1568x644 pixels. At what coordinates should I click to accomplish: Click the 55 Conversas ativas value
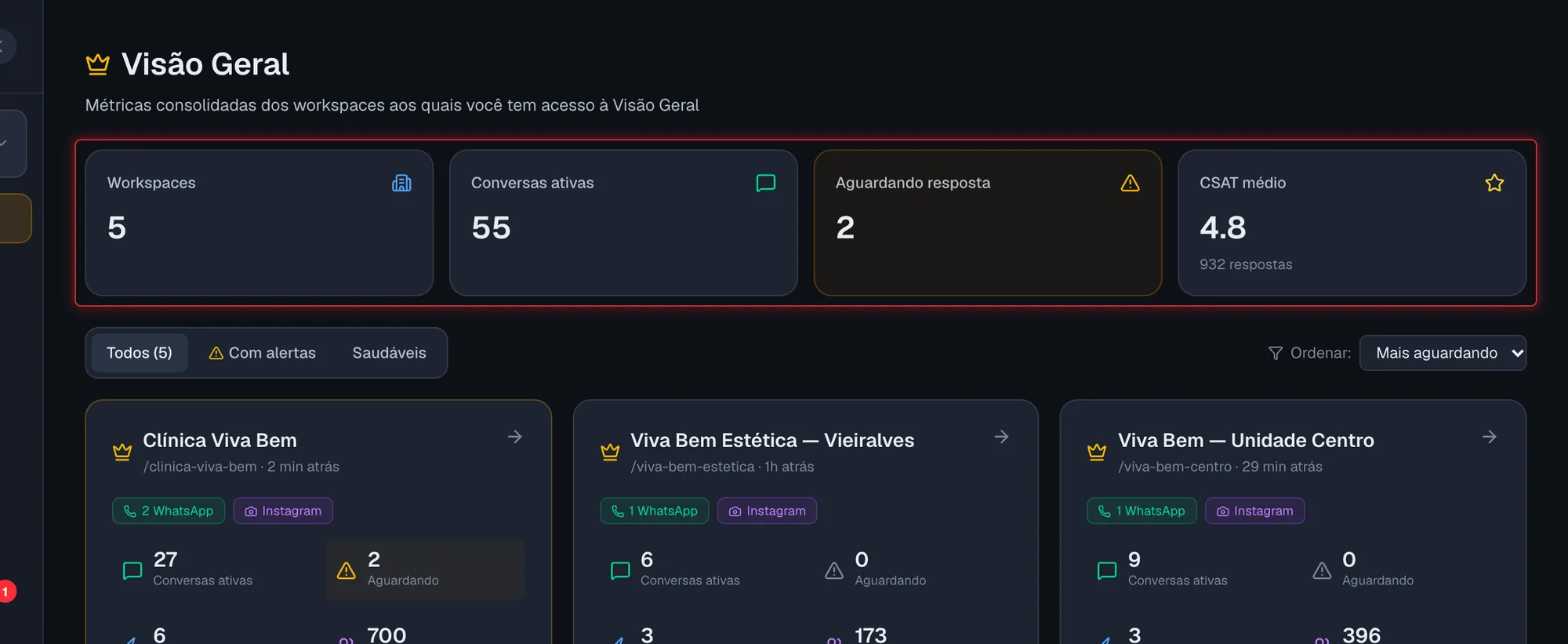point(491,227)
